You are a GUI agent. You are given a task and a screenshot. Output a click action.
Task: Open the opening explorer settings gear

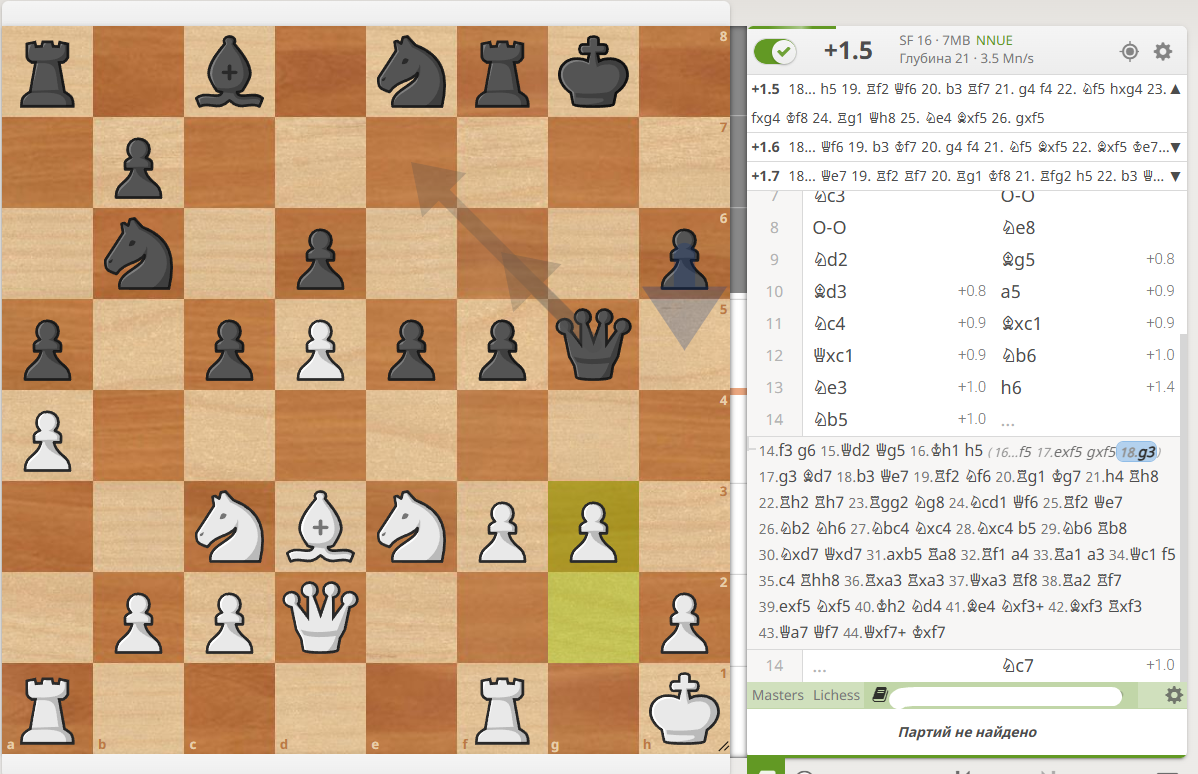[1174, 695]
